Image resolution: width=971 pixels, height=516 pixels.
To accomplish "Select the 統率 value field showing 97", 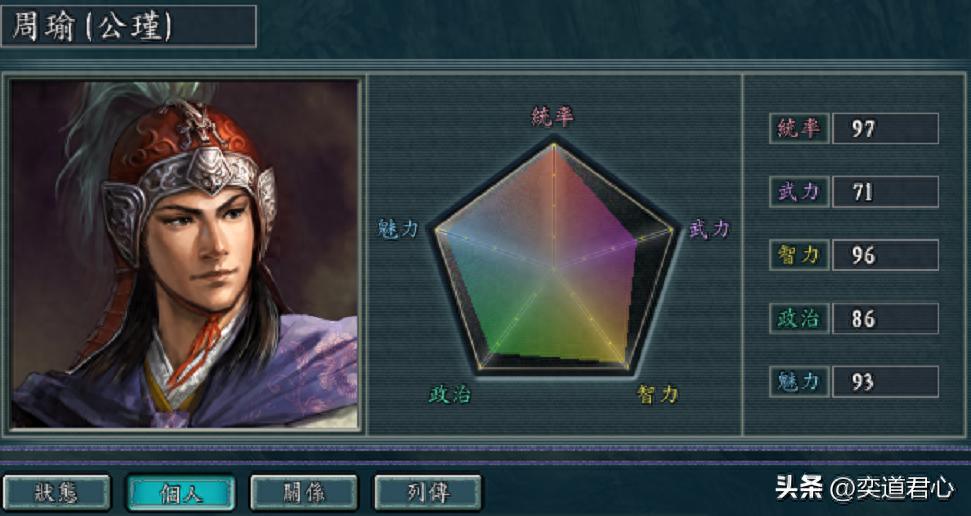I will (x=886, y=128).
